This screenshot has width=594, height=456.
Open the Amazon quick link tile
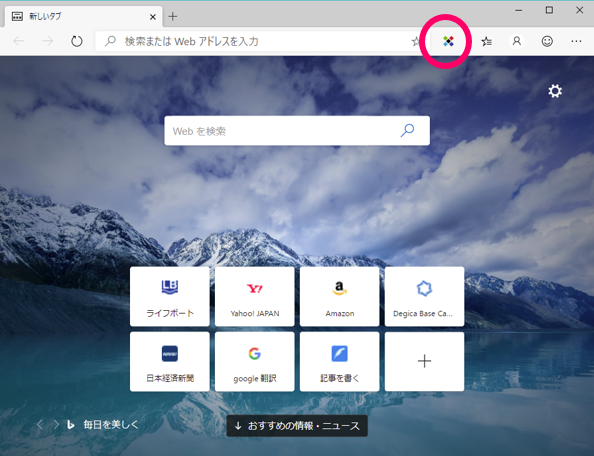click(x=339, y=297)
